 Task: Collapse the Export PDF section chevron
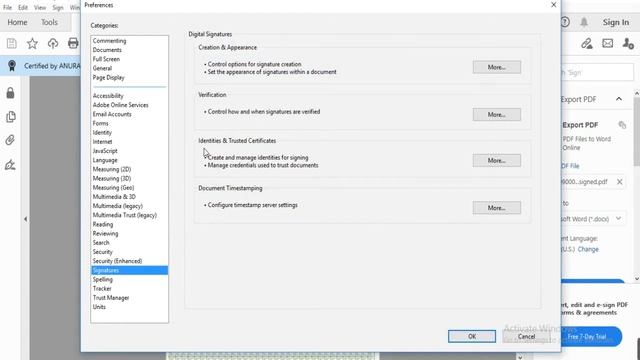click(x=619, y=99)
